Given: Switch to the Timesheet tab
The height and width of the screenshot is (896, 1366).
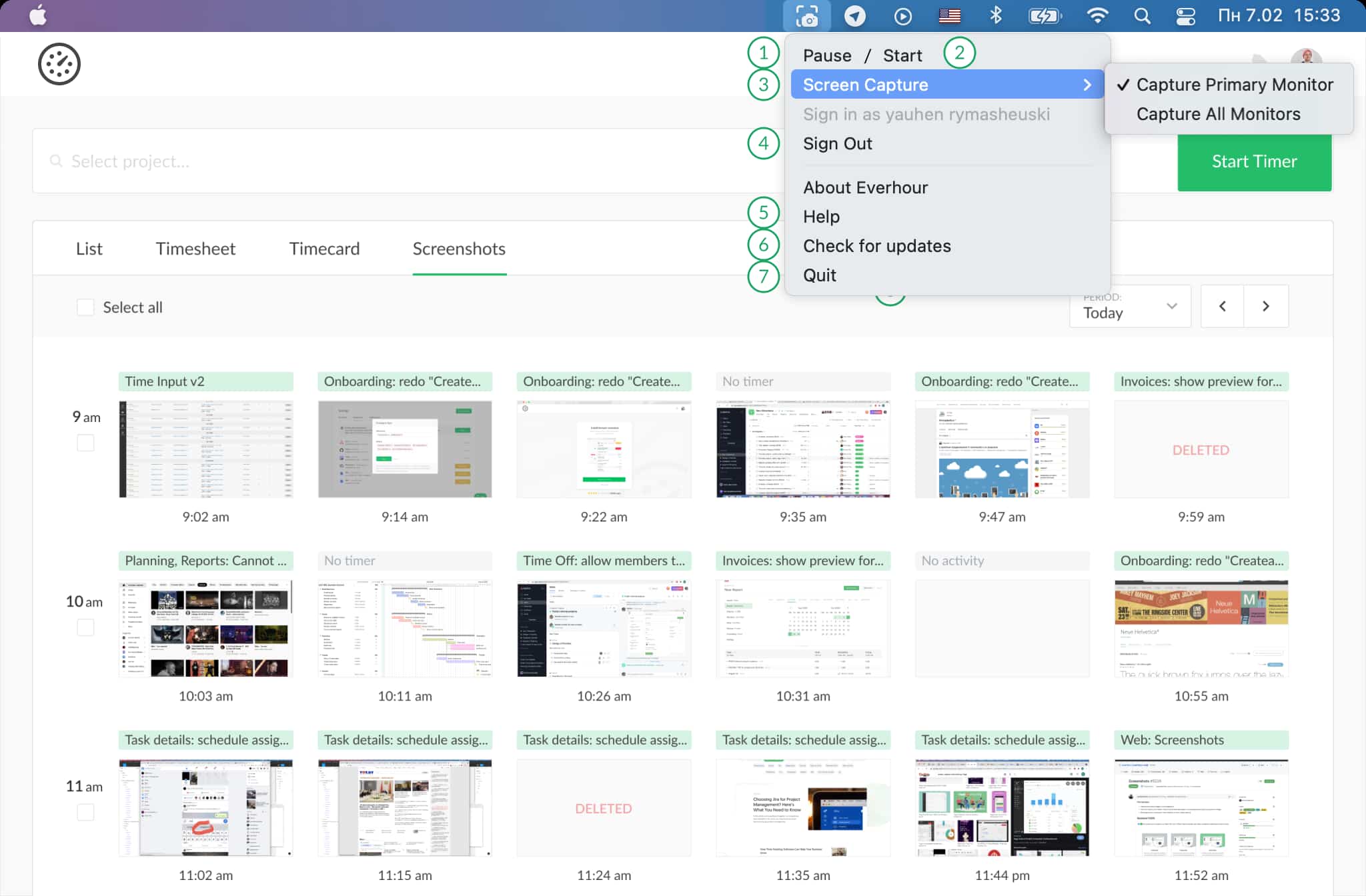Looking at the screenshot, I should tap(195, 248).
